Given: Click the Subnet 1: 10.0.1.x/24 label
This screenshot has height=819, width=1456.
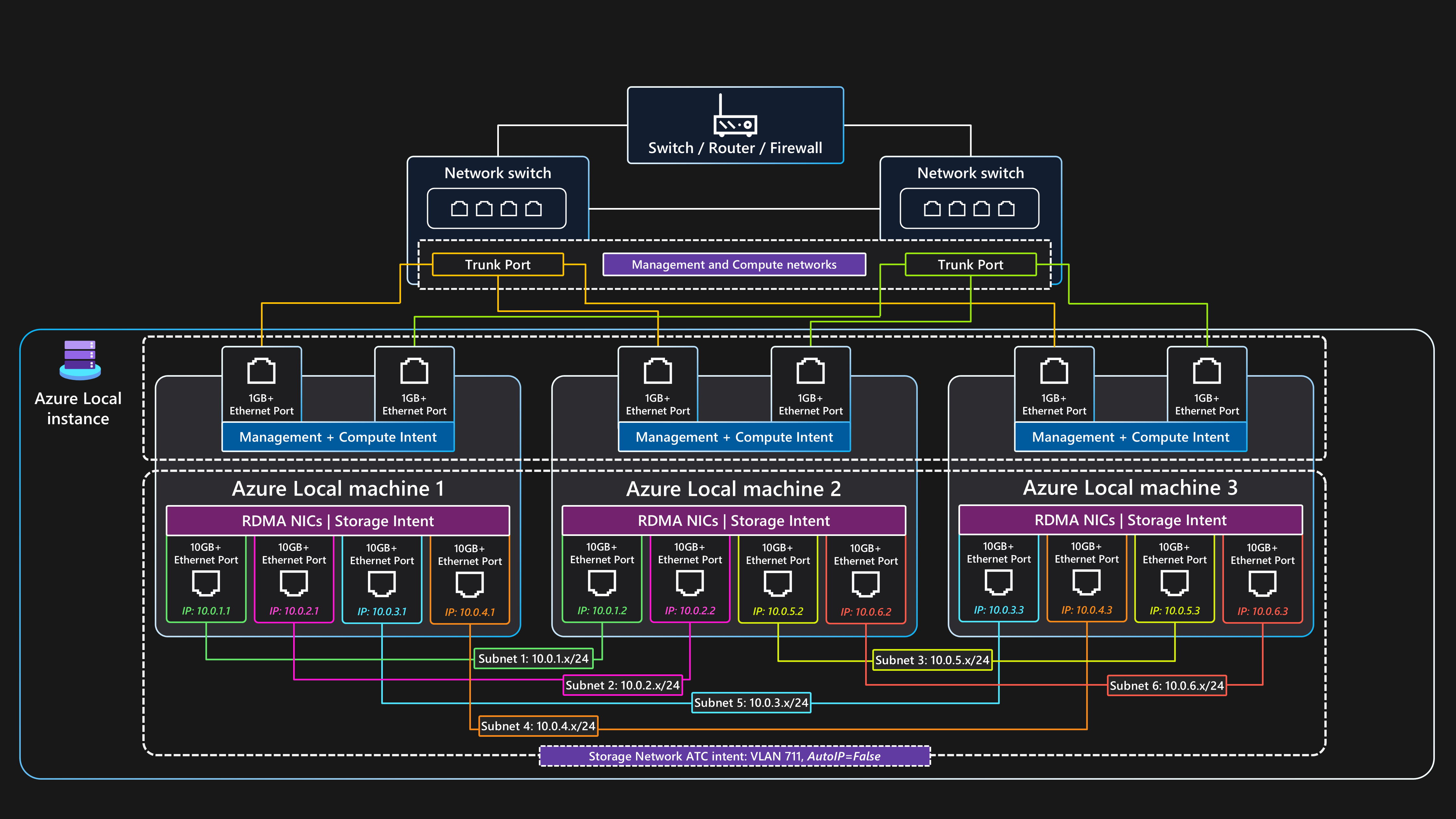Looking at the screenshot, I should [x=534, y=658].
